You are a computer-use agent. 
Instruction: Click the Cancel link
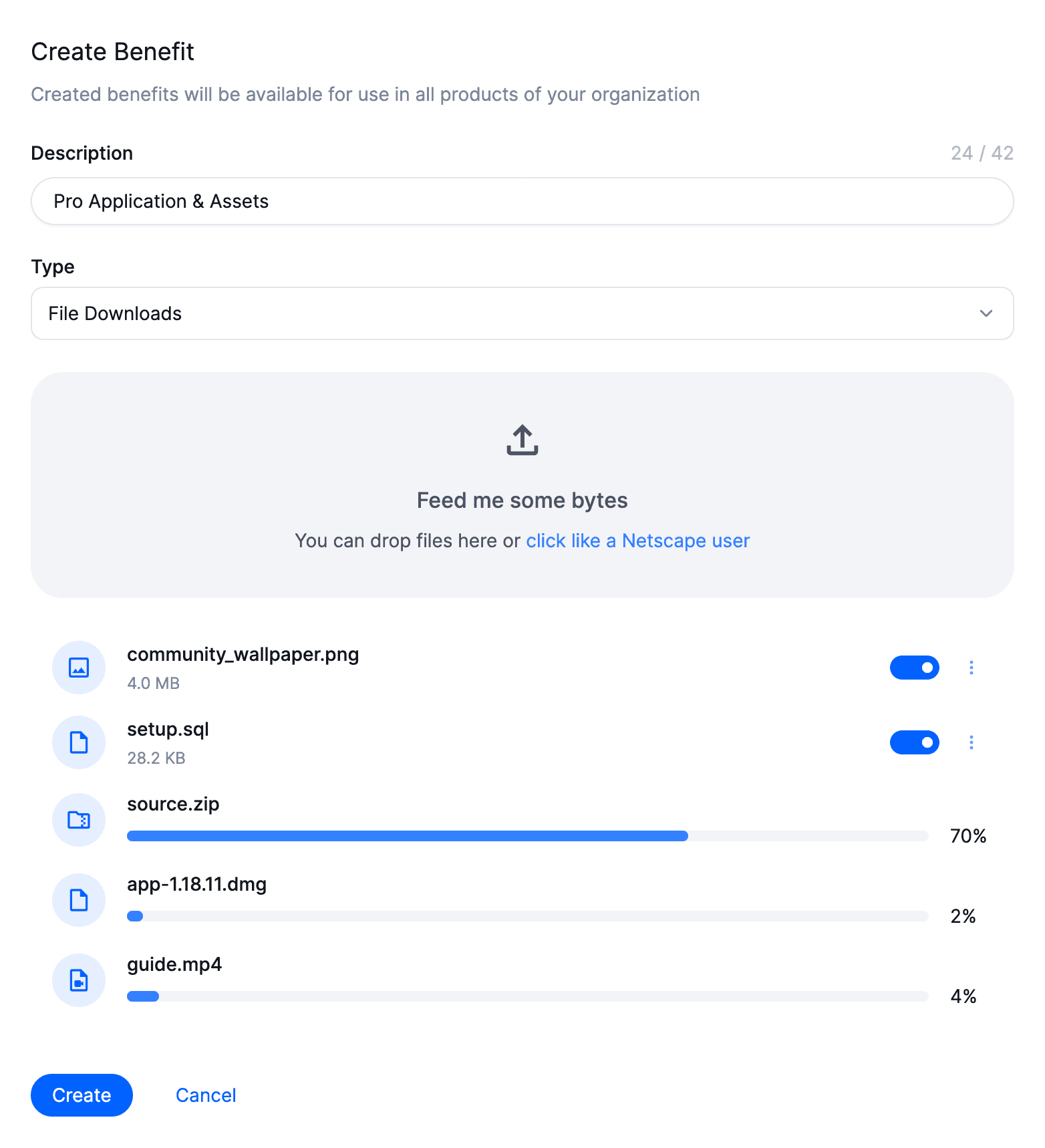(206, 1095)
